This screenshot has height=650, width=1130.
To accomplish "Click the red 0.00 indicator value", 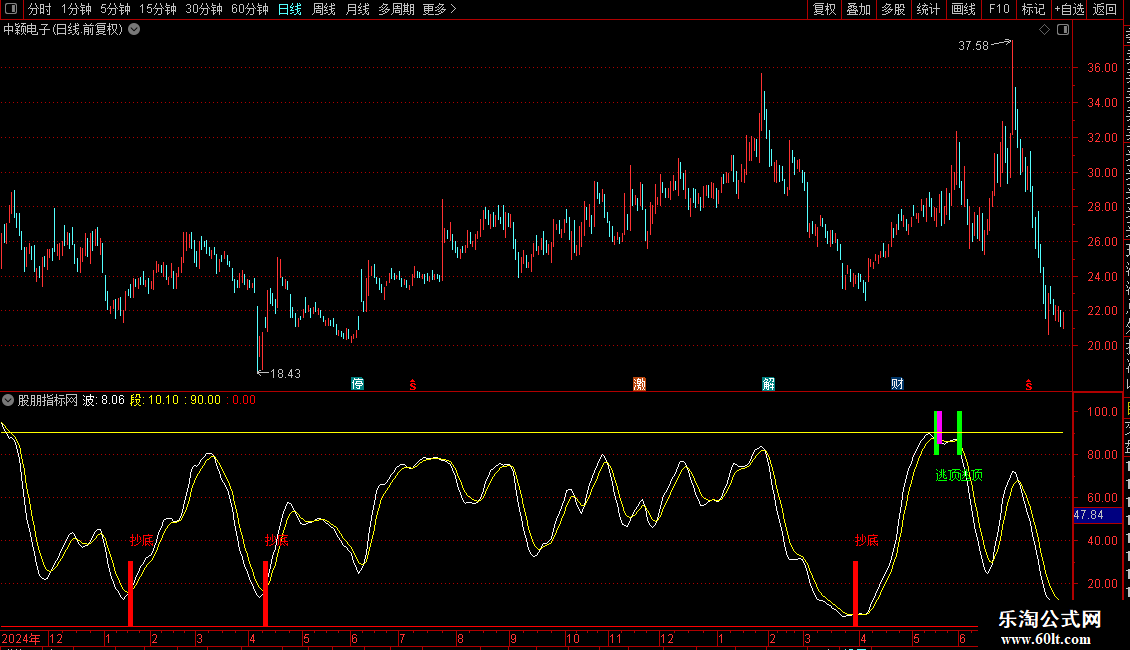I will (x=244, y=400).
